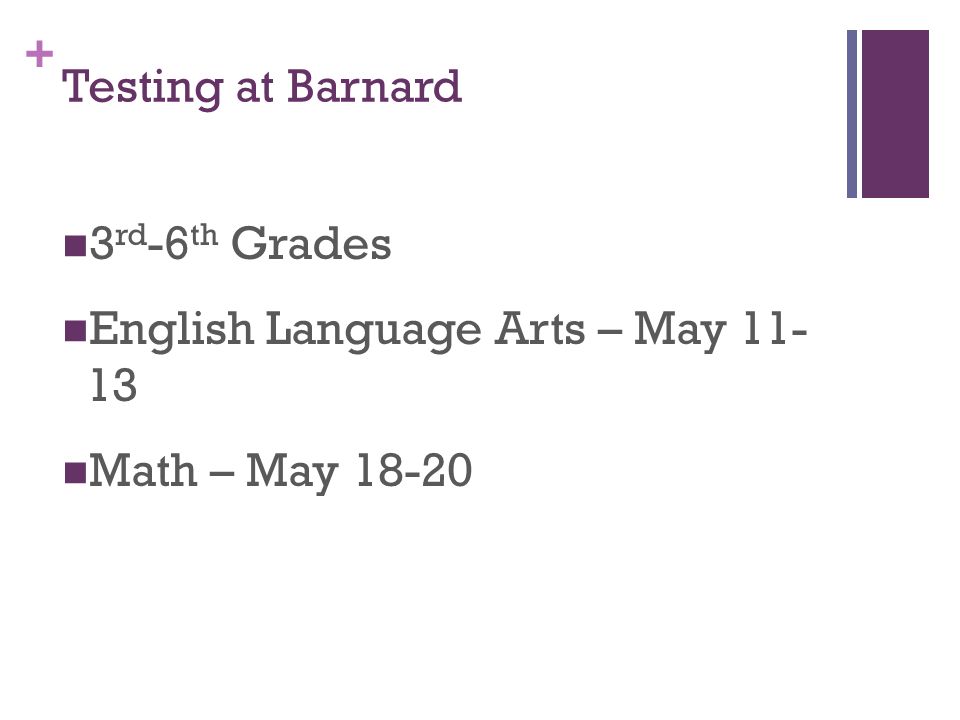Click the word 'at' in the title

click(255, 89)
